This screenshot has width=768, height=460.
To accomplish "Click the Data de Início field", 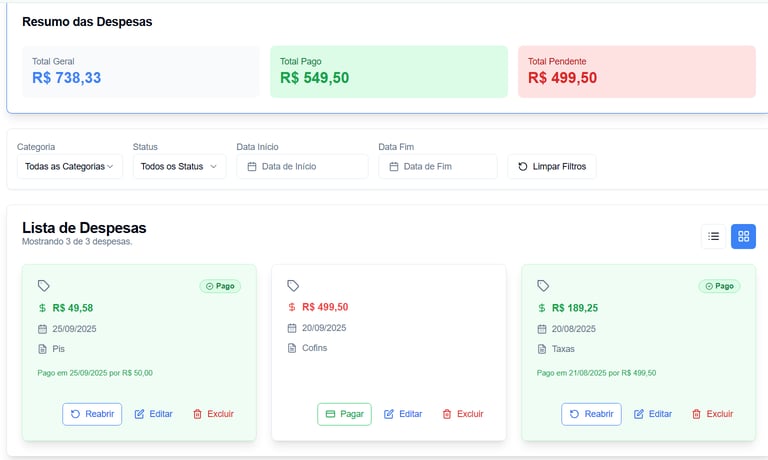I will (302, 166).
